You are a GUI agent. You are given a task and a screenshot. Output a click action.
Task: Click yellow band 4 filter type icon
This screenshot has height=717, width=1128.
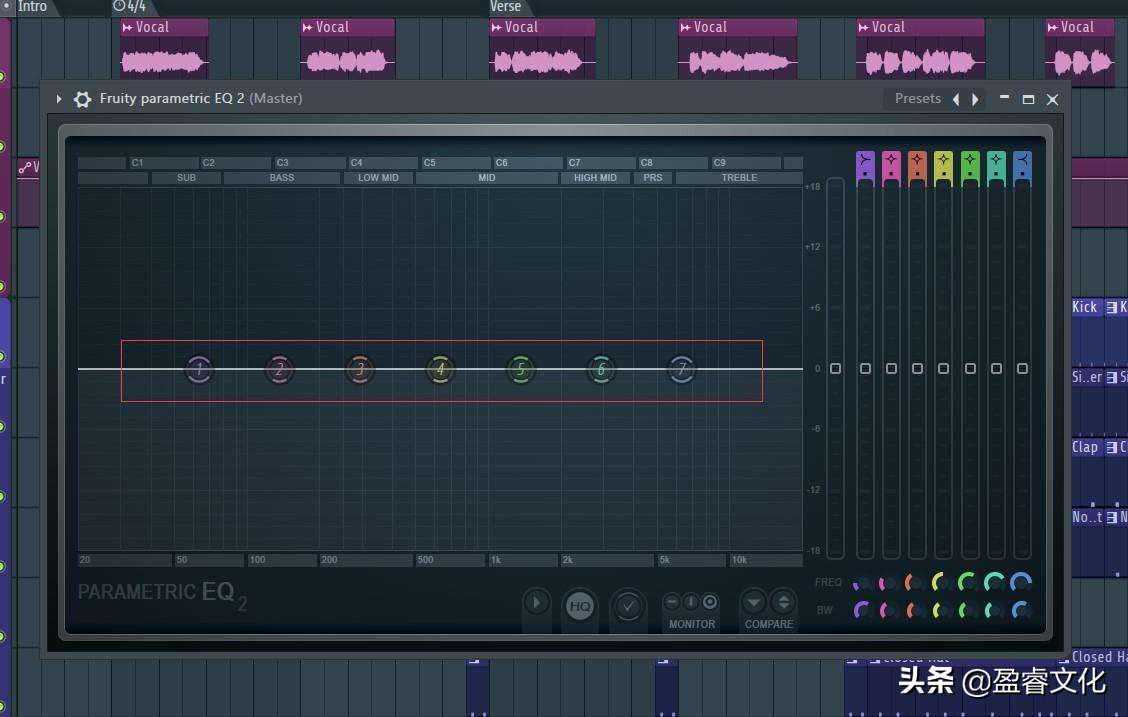coord(943,163)
